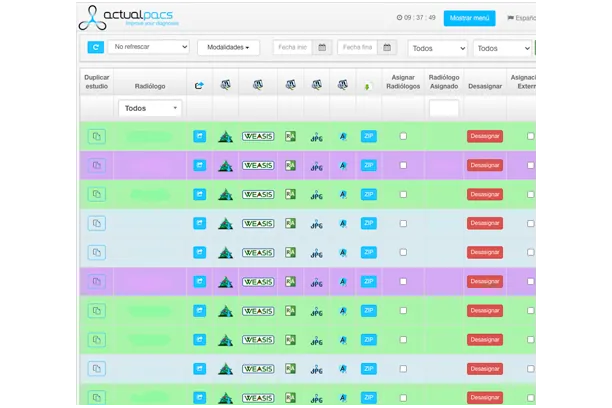Image resolution: width=612 pixels, height=408 pixels.
Task: Tick the 'Asignar Radiólogos' checkbox in the second light-blue row
Action: point(403,253)
